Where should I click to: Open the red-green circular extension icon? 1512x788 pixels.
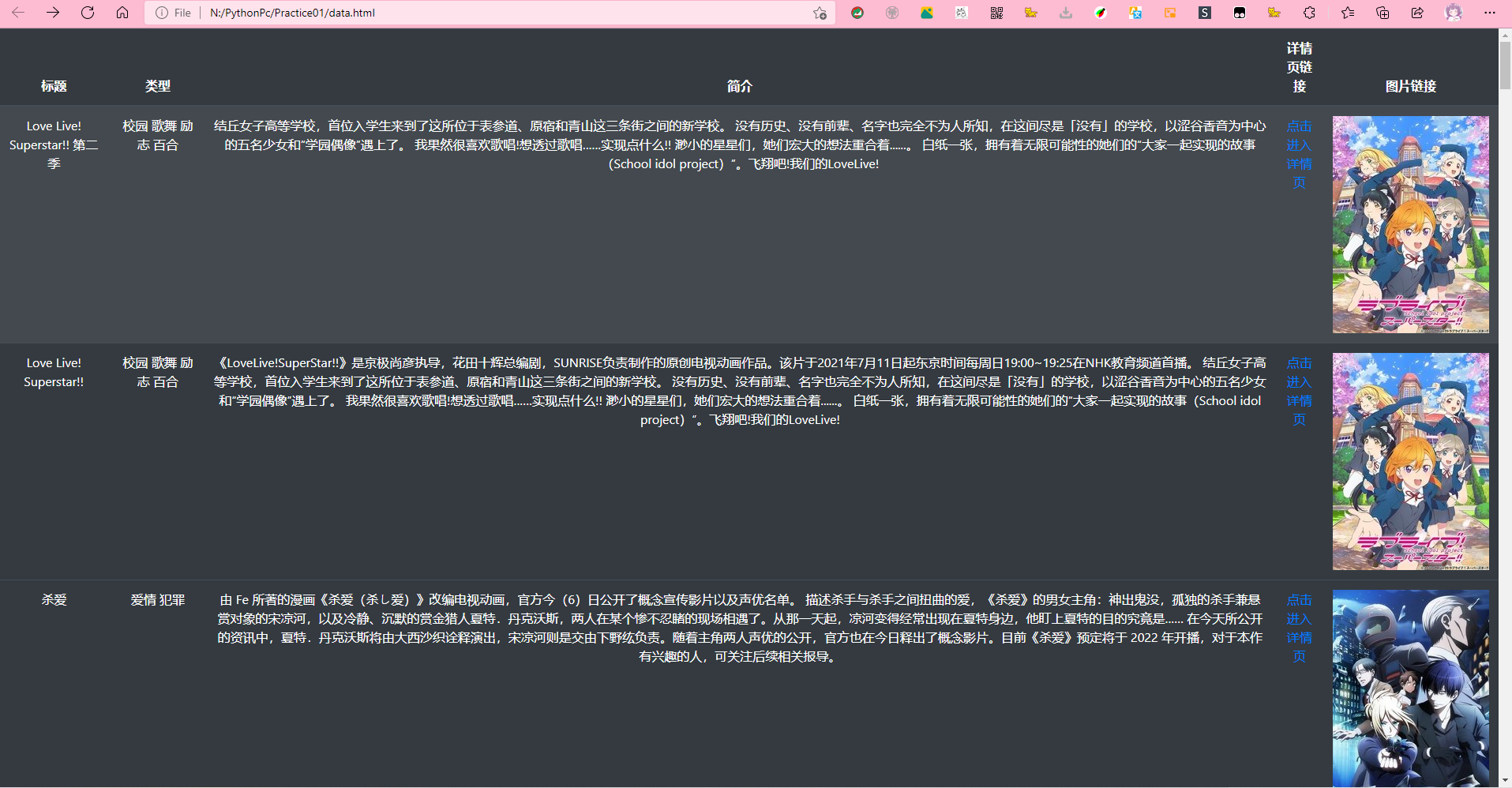click(x=857, y=13)
